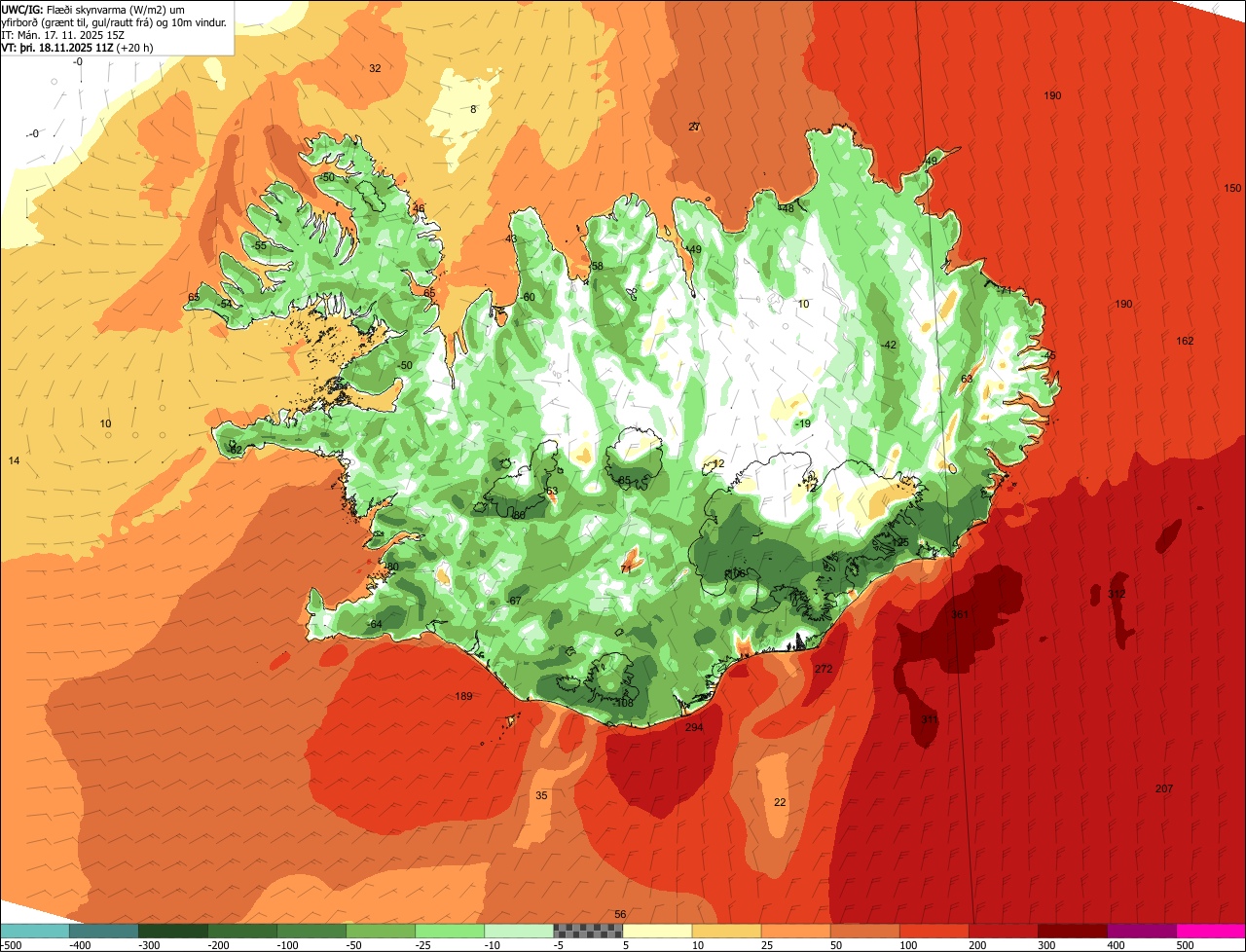Select the dark maroon 300 to 400 legend swatch
This screenshot has height=952, width=1246.
pos(1072,931)
